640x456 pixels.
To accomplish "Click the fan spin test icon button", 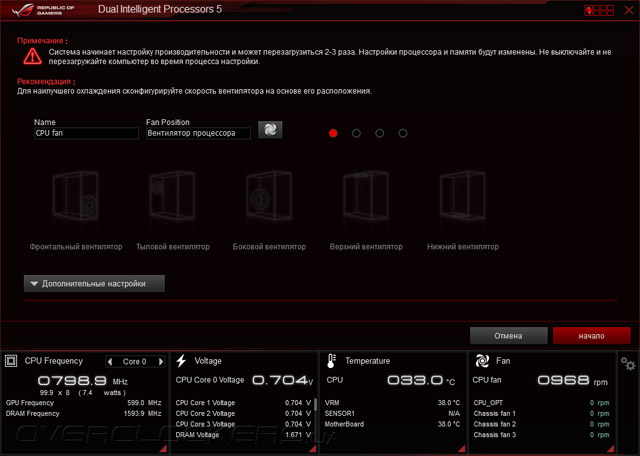I will [x=270, y=130].
